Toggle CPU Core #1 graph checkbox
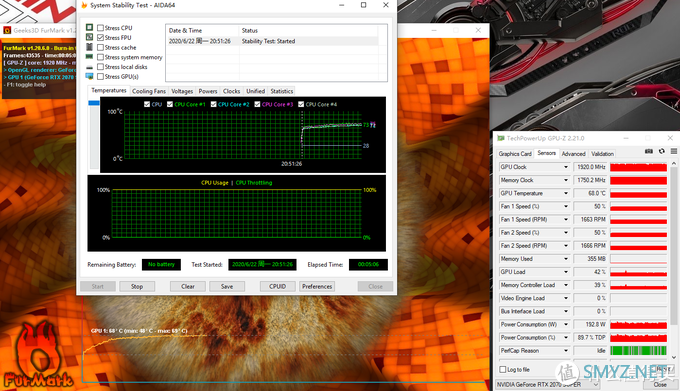The height and width of the screenshot is (391, 680). point(170,104)
